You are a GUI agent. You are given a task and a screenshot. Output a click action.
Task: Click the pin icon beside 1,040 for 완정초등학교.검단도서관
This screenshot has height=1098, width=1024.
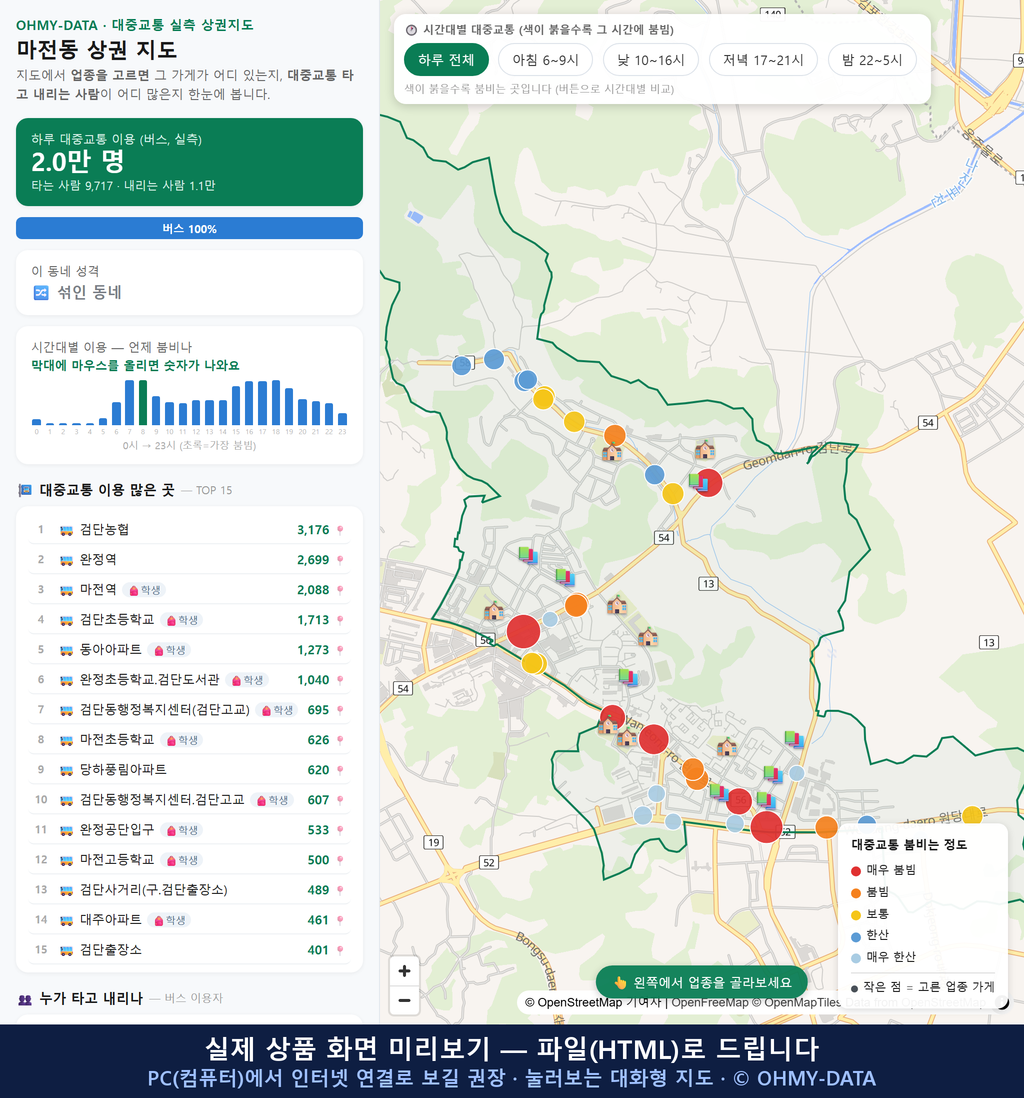pyautogui.click(x=340, y=680)
